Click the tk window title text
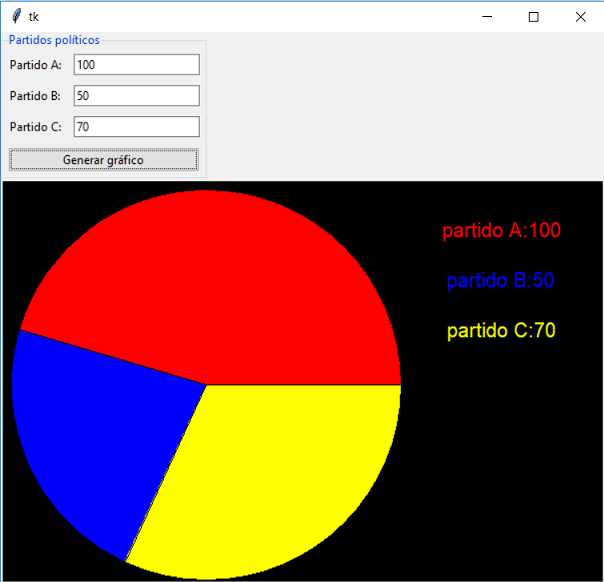Screen dimensions: 604x582 tap(34, 17)
